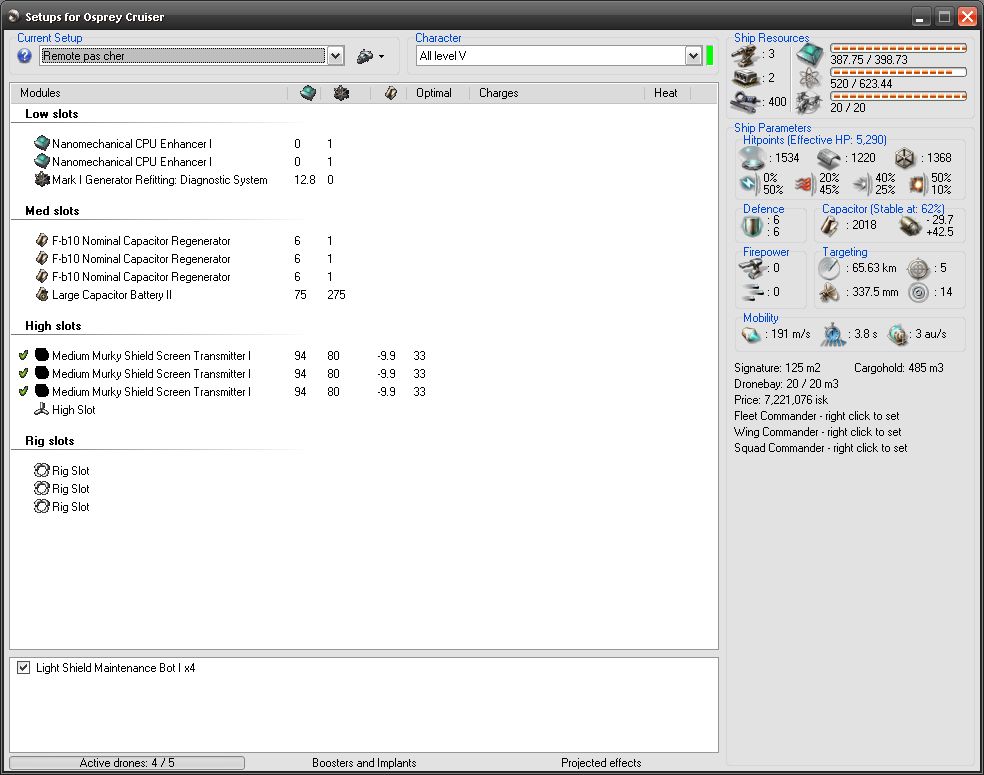Click the Price 7,221,076 isk text
The height and width of the screenshot is (775, 984).
click(x=781, y=400)
